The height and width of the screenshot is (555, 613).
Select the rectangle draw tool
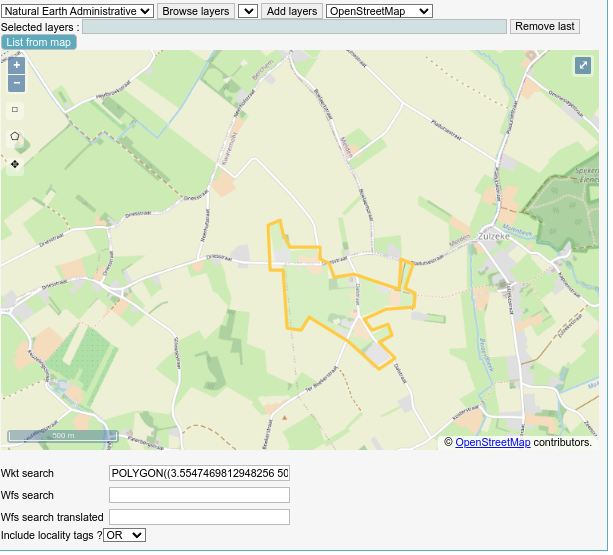tap(15, 110)
